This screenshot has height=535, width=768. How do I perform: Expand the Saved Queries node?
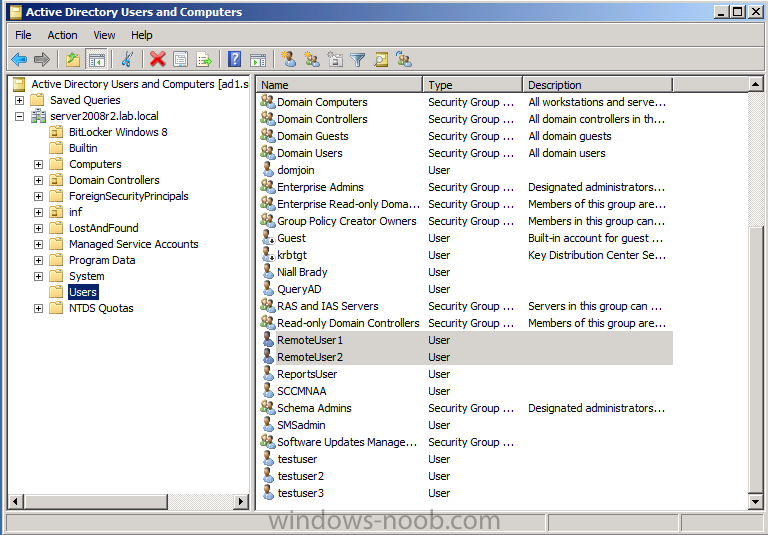pyautogui.click(x=19, y=100)
